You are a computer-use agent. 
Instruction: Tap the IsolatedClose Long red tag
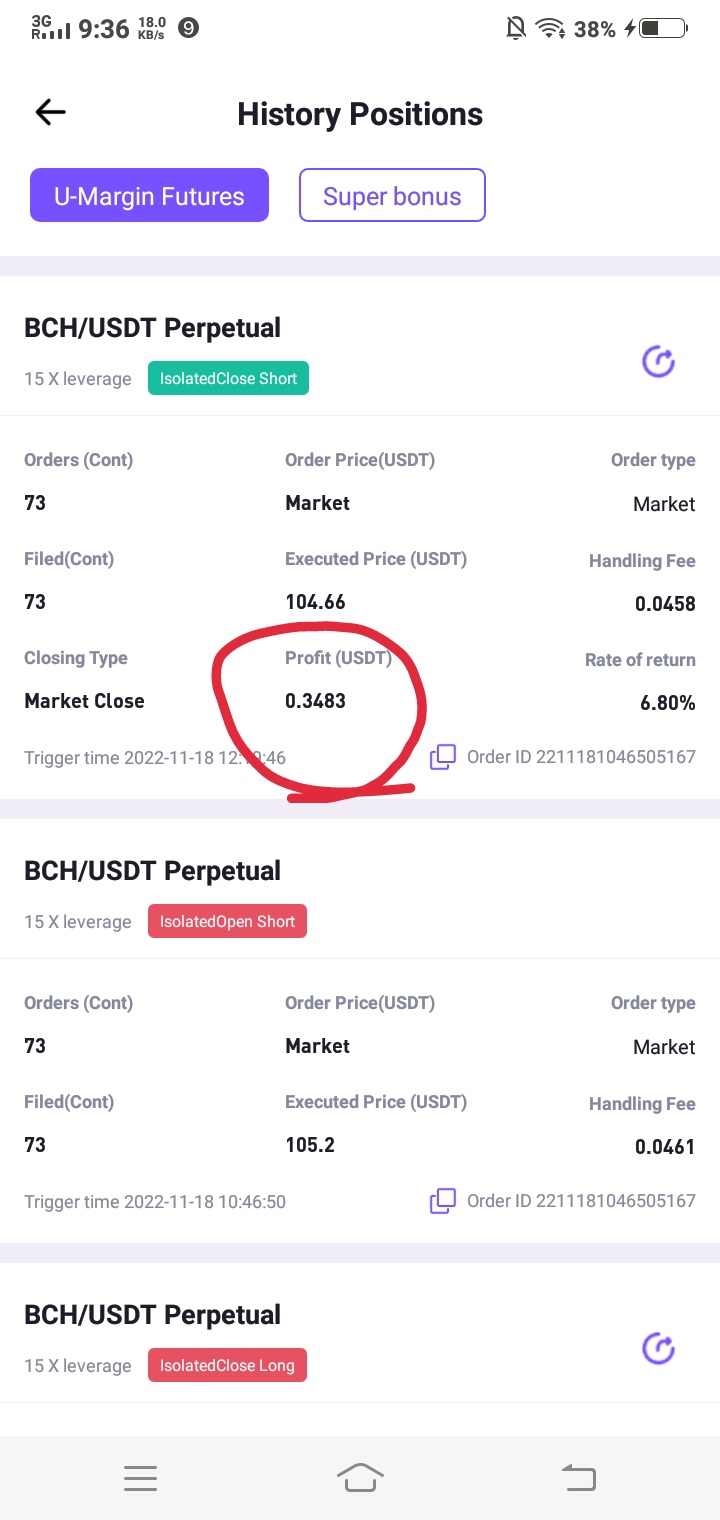pyautogui.click(x=227, y=1365)
